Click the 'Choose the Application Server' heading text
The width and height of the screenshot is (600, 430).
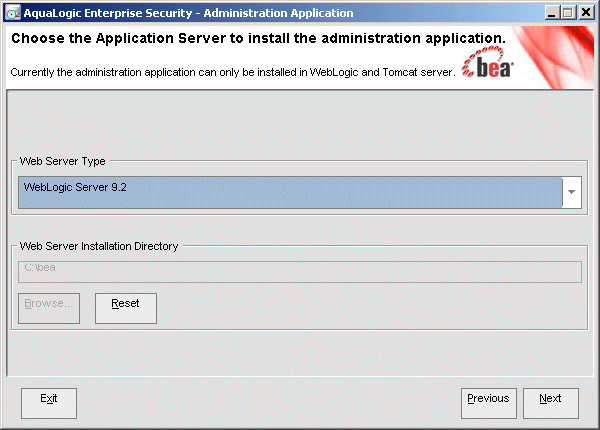[258, 38]
